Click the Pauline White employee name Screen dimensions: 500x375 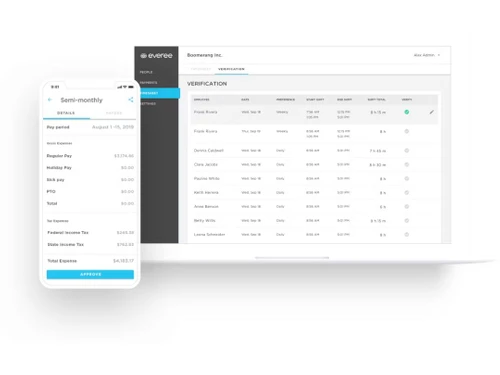[207, 179]
